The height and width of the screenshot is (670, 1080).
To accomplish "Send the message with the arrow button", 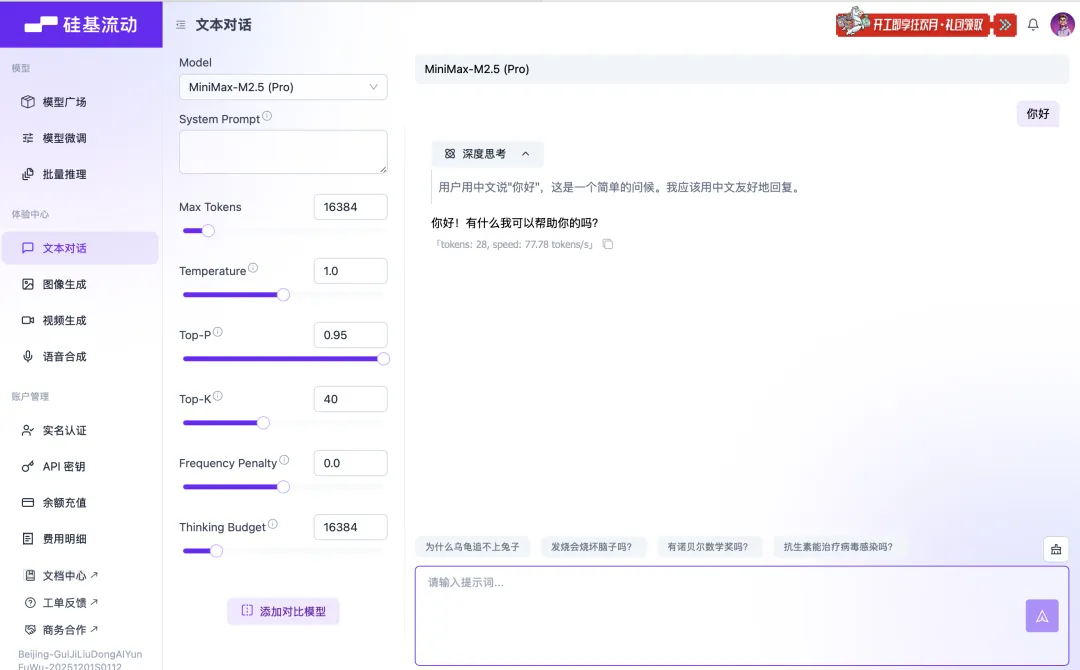I will (1042, 616).
